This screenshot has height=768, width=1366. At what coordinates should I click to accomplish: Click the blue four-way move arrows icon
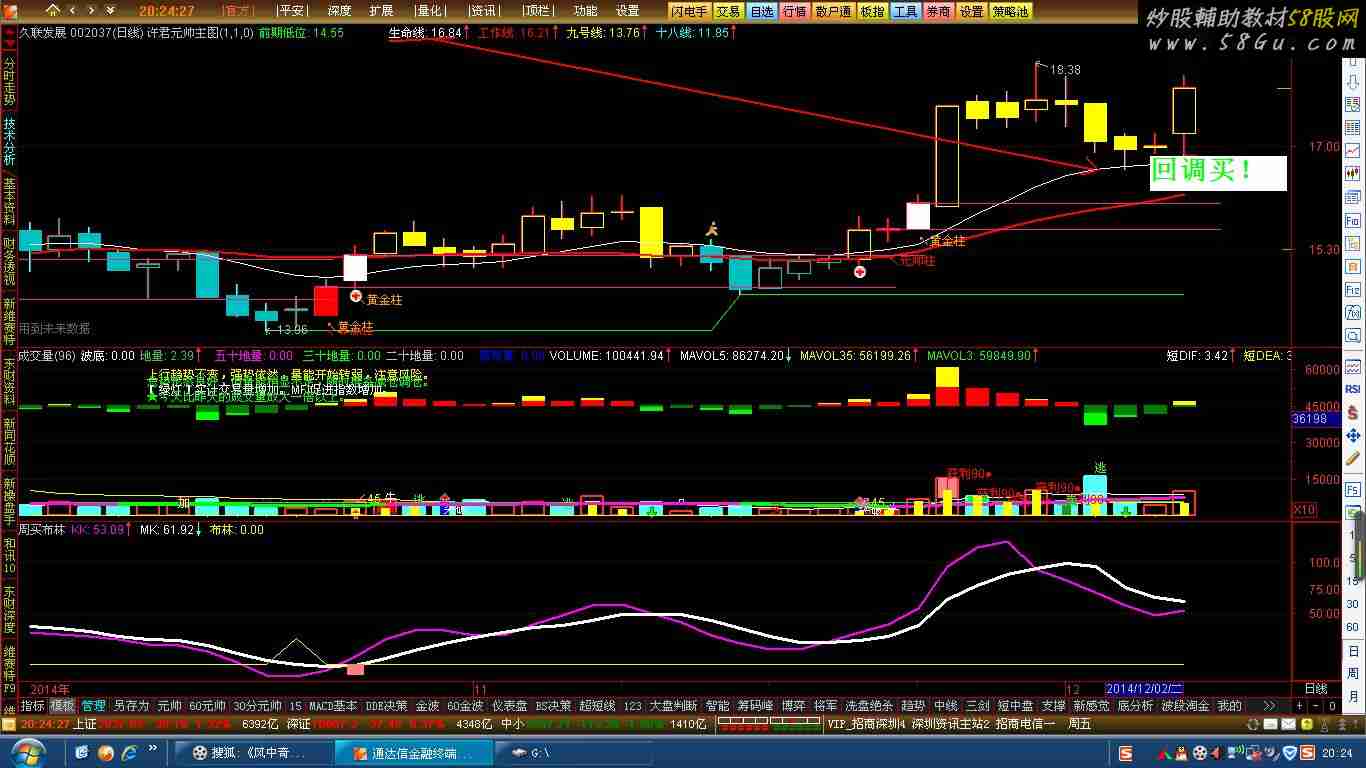[1353, 436]
